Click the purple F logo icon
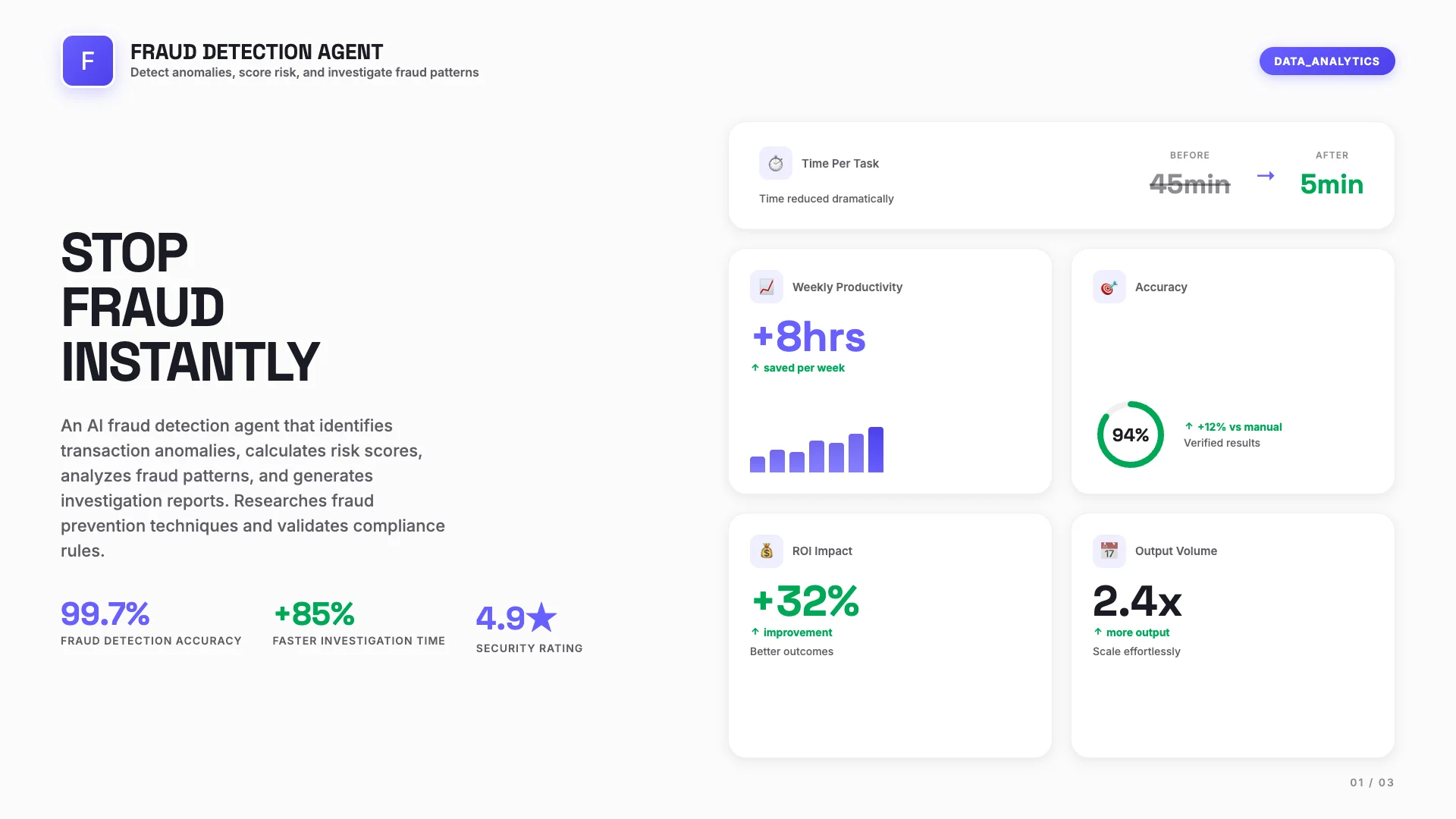 87,61
